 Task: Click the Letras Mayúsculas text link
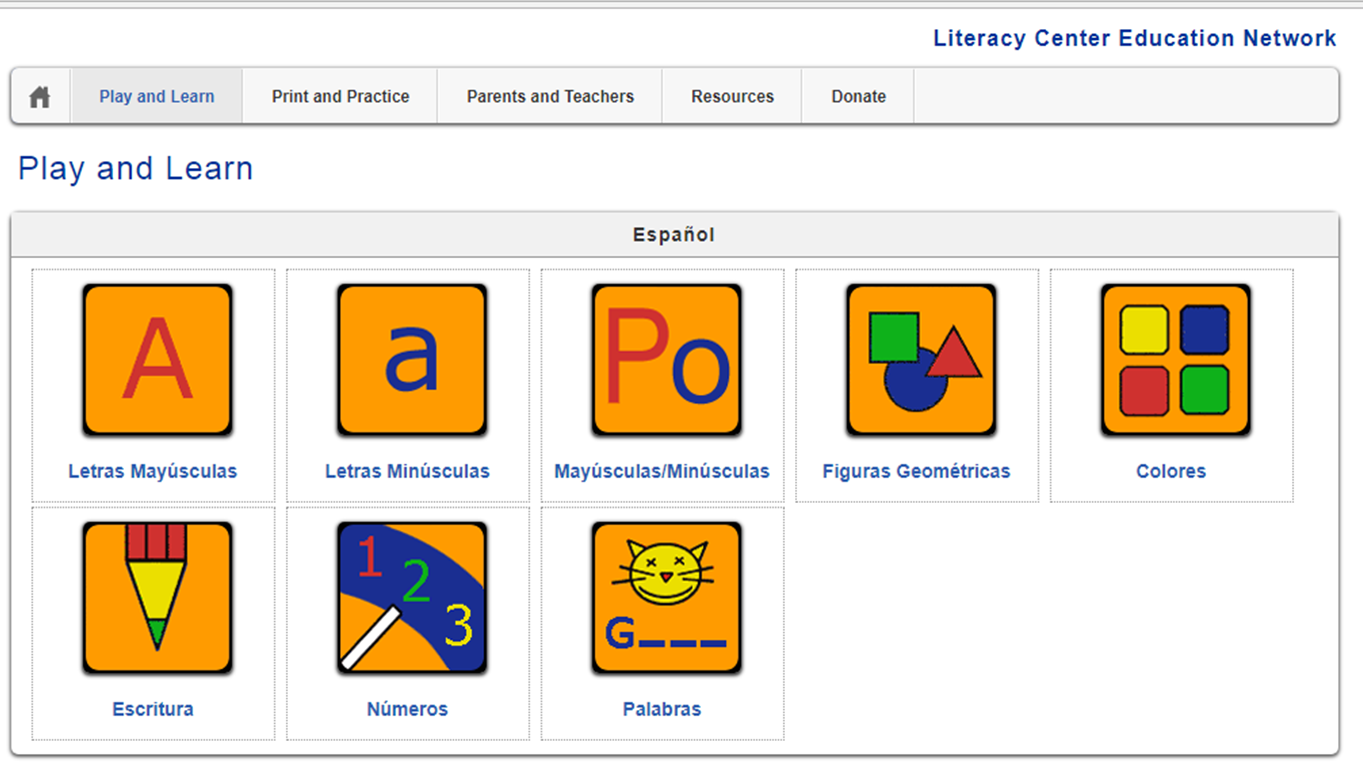[x=153, y=471]
